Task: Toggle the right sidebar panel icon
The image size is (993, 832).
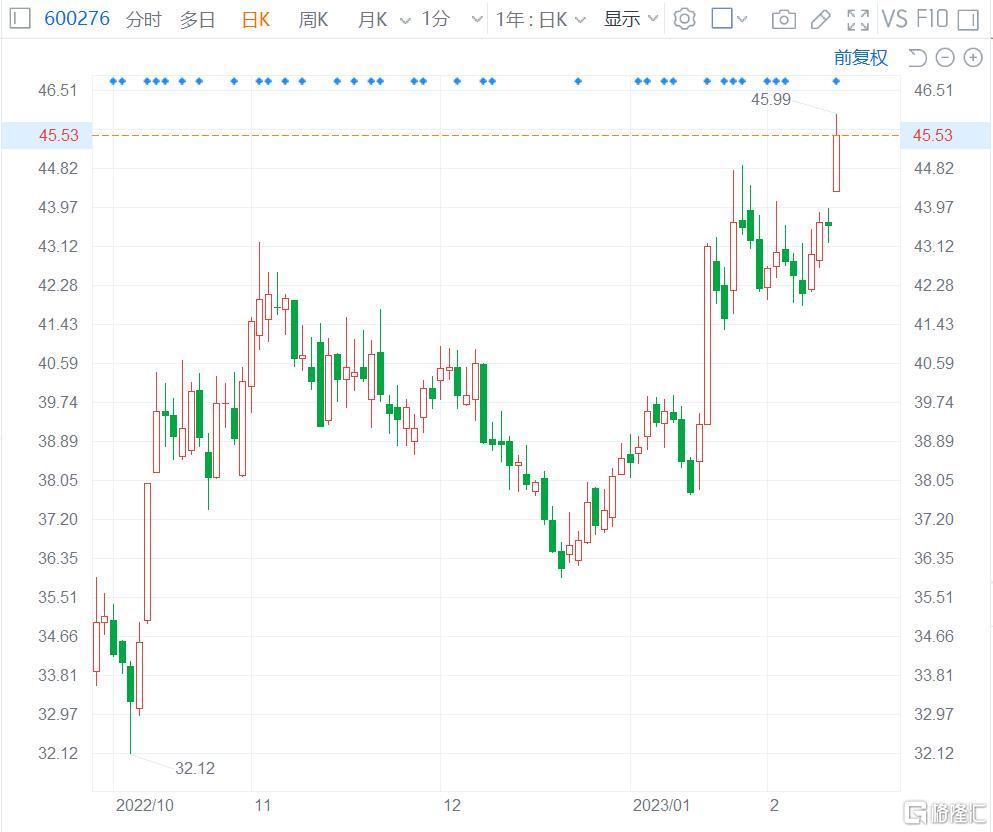Action: (968, 20)
